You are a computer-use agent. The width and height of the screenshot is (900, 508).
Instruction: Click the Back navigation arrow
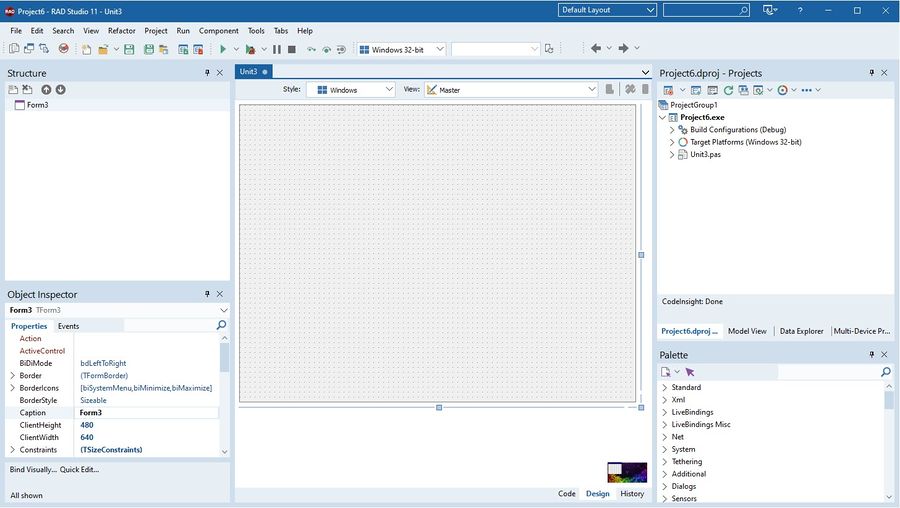pyautogui.click(x=596, y=48)
